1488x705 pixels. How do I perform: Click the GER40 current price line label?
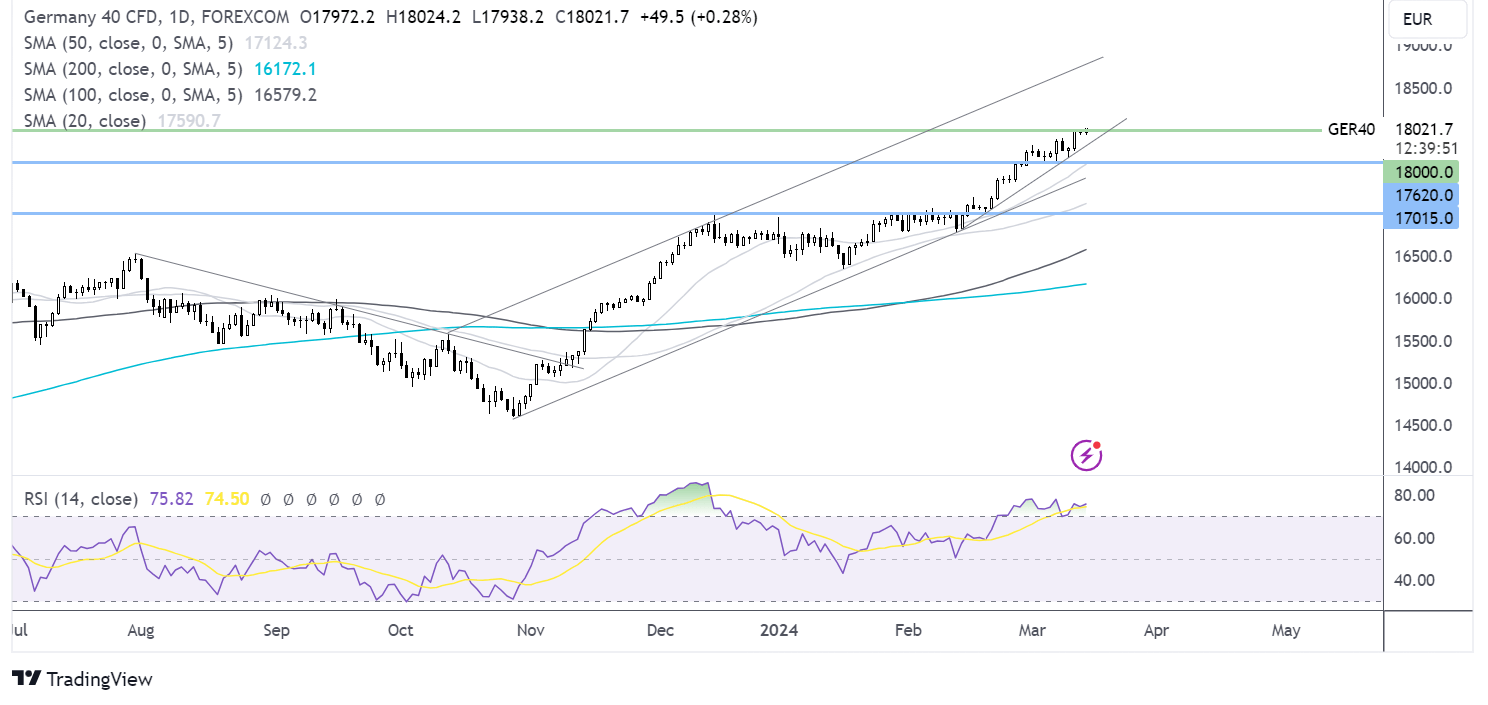(x=1351, y=129)
